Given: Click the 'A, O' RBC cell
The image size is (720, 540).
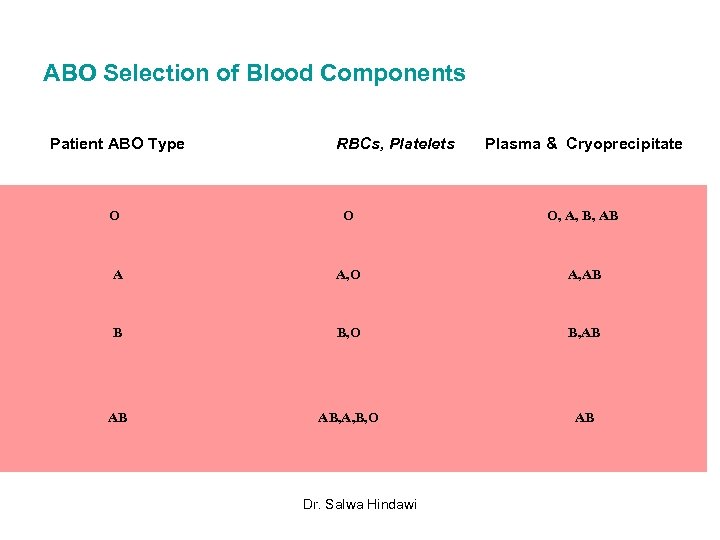Looking at the screenshot, I should [348, 275].
